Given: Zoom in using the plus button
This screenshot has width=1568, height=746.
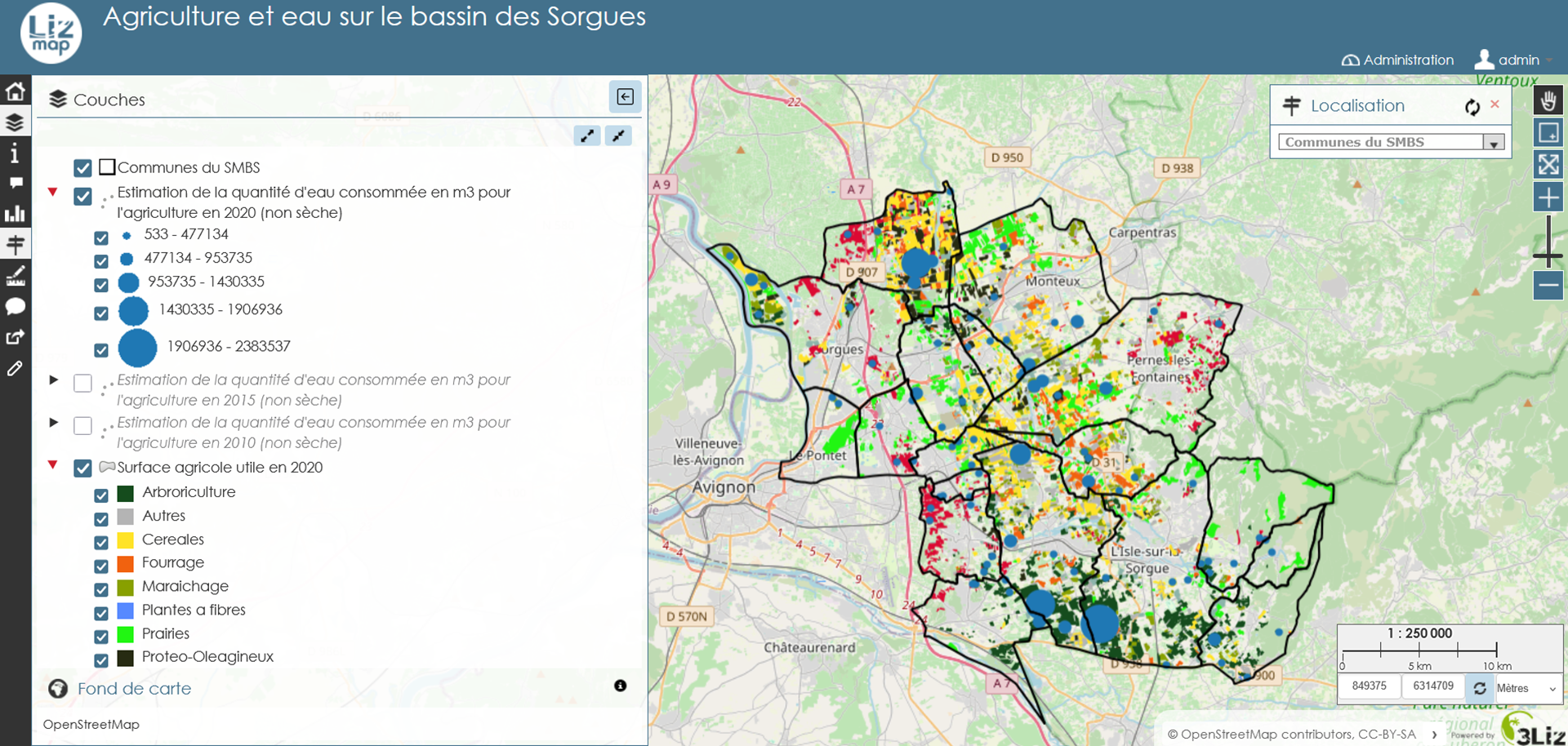Looking at the screenshot, I should (1548, 198).
